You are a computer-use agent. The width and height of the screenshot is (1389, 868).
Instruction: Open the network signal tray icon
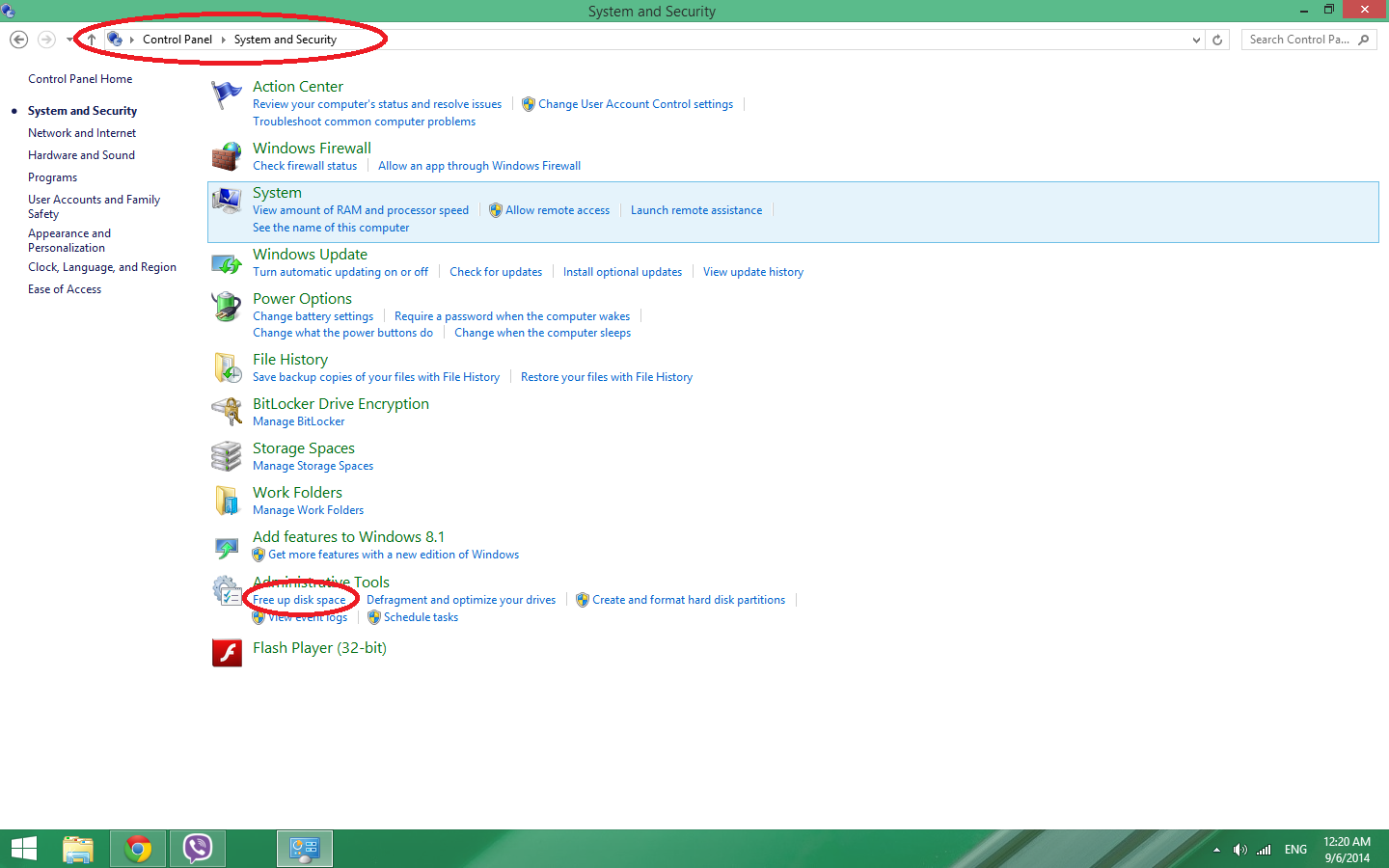click(1264, 850)
